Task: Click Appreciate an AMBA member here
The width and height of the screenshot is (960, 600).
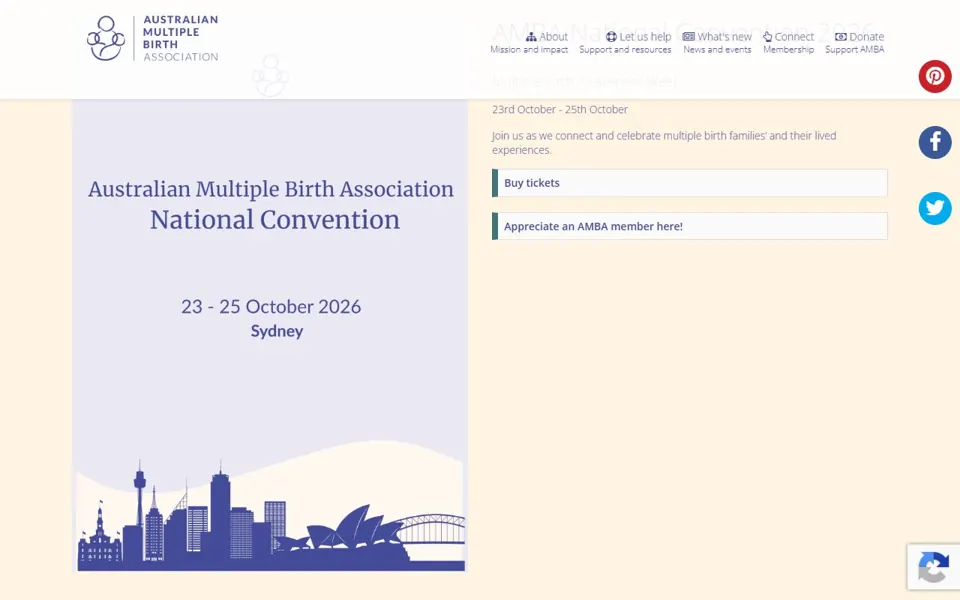Action: pyautogui.click(x=689, y=226)
